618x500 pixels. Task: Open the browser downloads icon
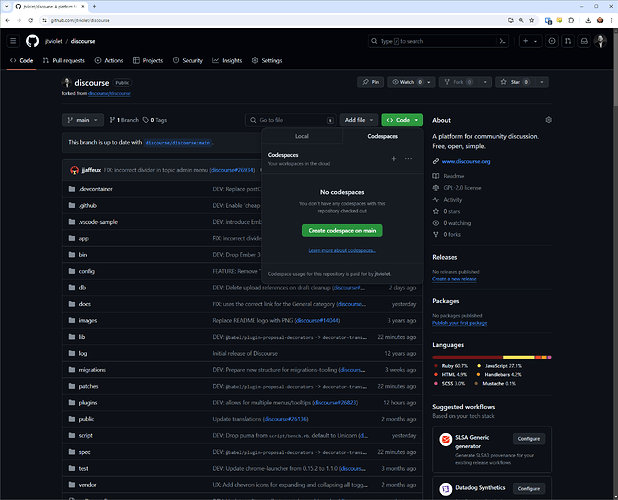click(588, 20)
